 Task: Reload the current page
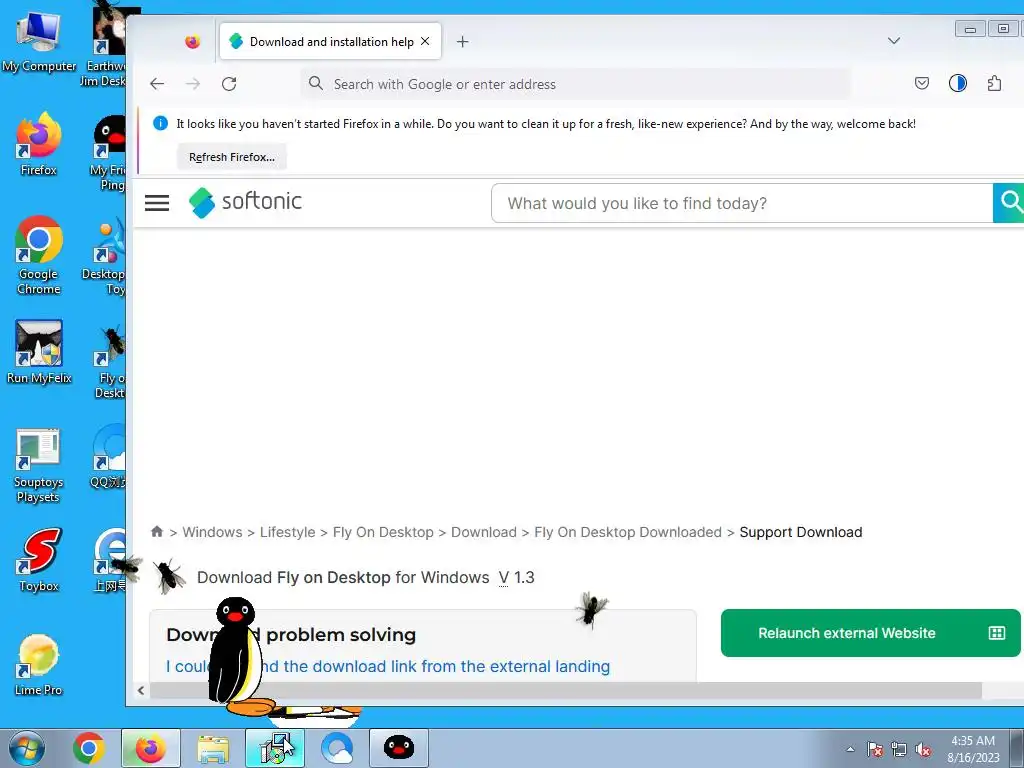point(229,84)
